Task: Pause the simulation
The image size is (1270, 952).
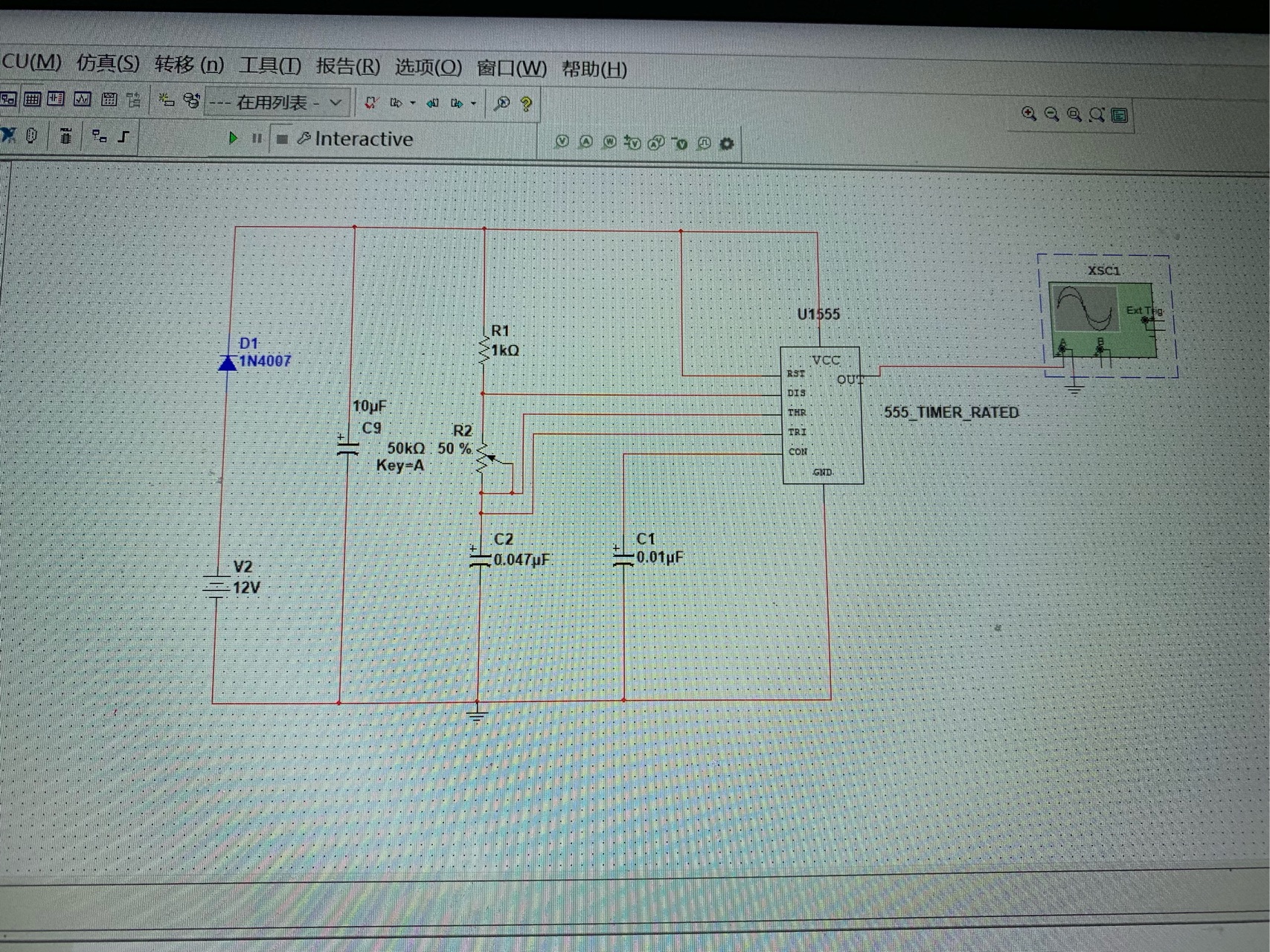Action: 257,138
